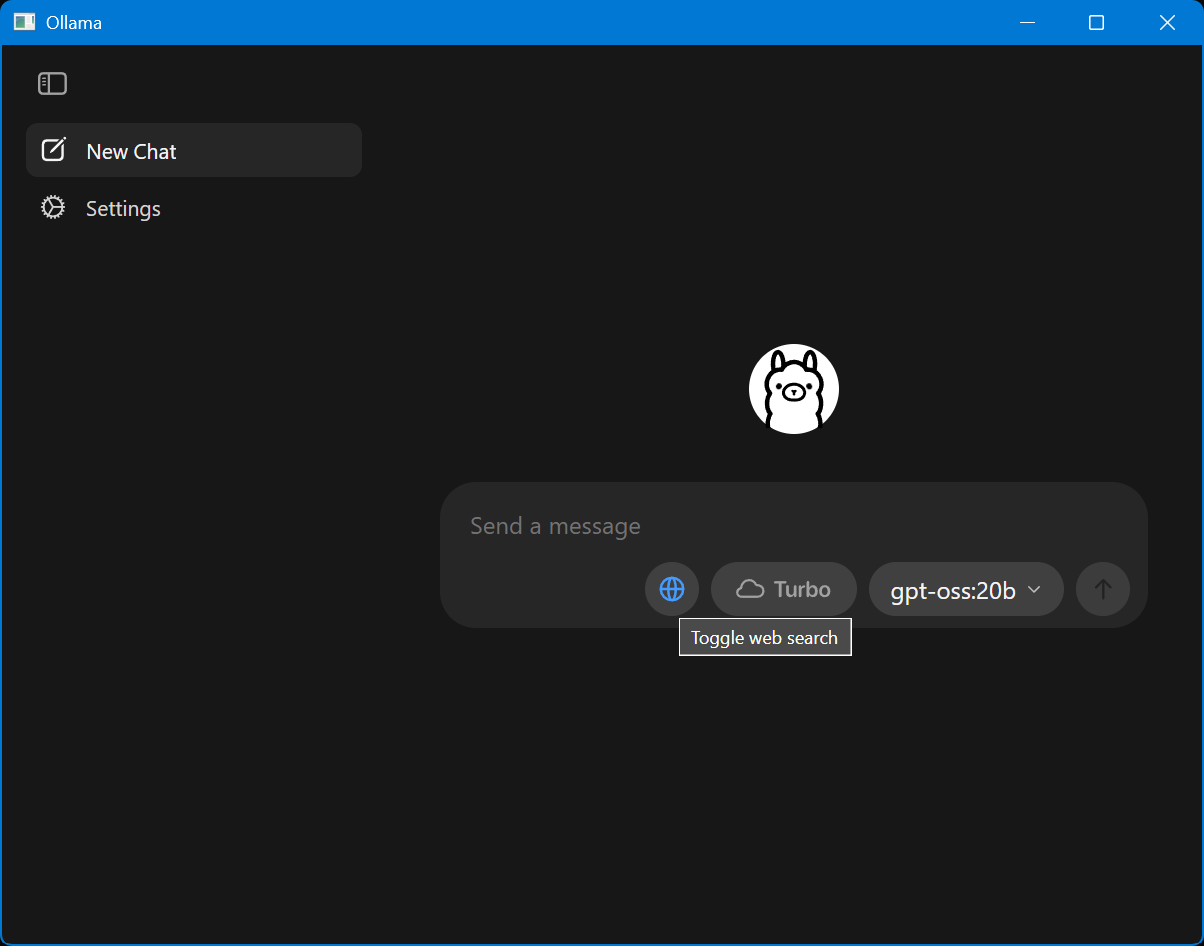The height and width of the screenshot is (946, 1204).
Task: Maximize the Ollama window
Action: click(1097, 22)
